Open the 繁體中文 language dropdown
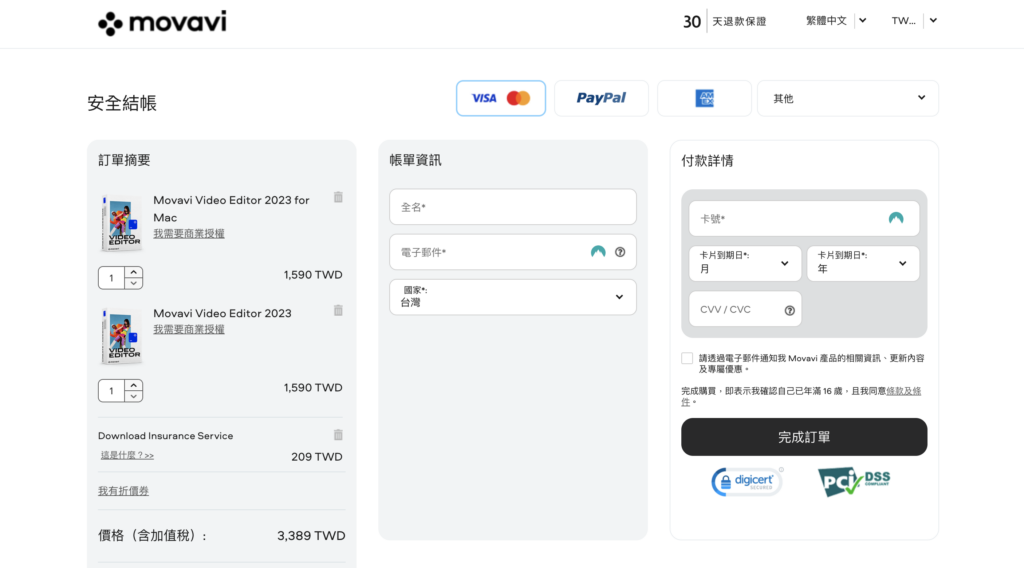The image size is (1024, 568). 836,21
